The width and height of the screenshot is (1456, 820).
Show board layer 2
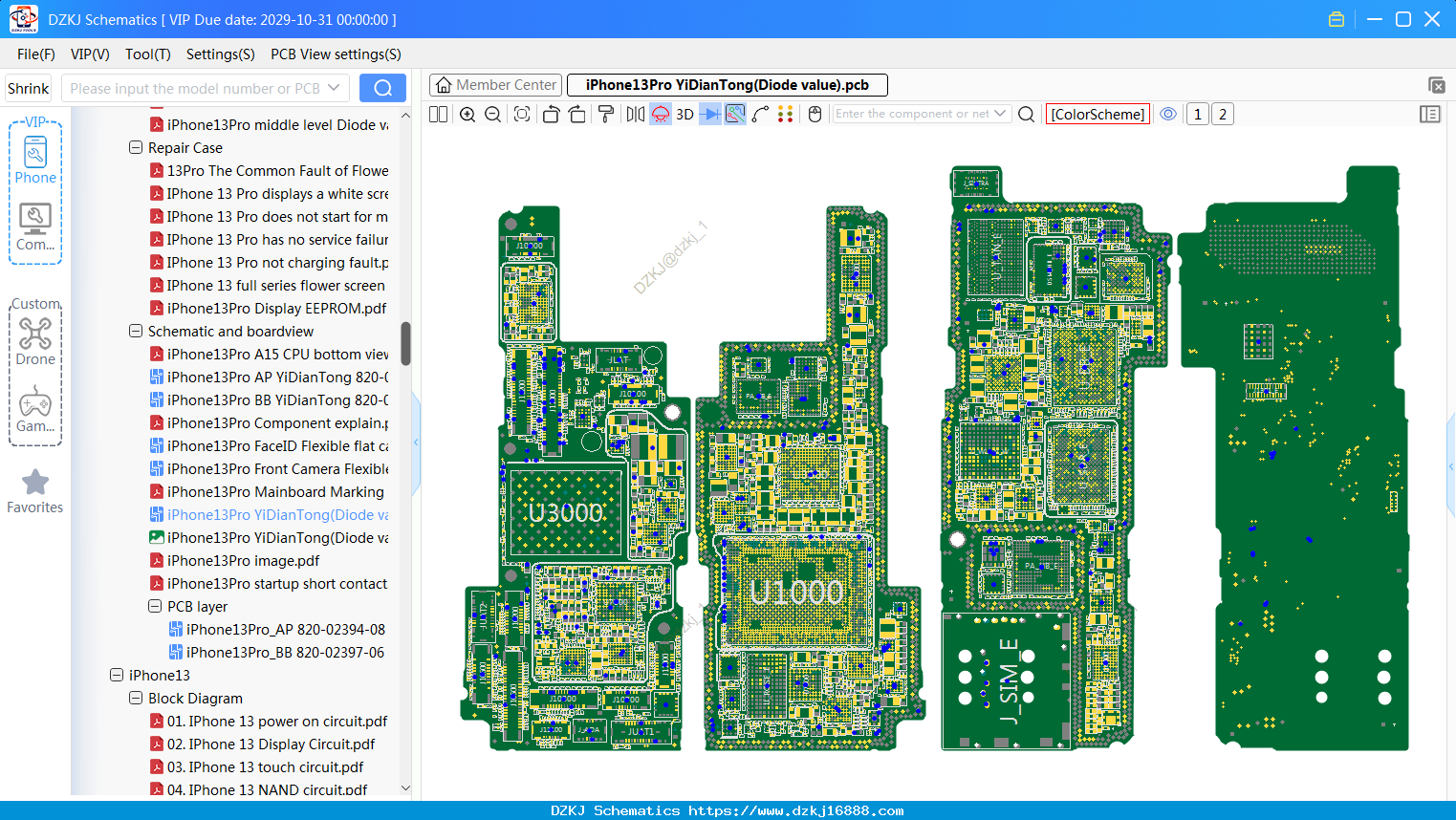pos(1223,114)
